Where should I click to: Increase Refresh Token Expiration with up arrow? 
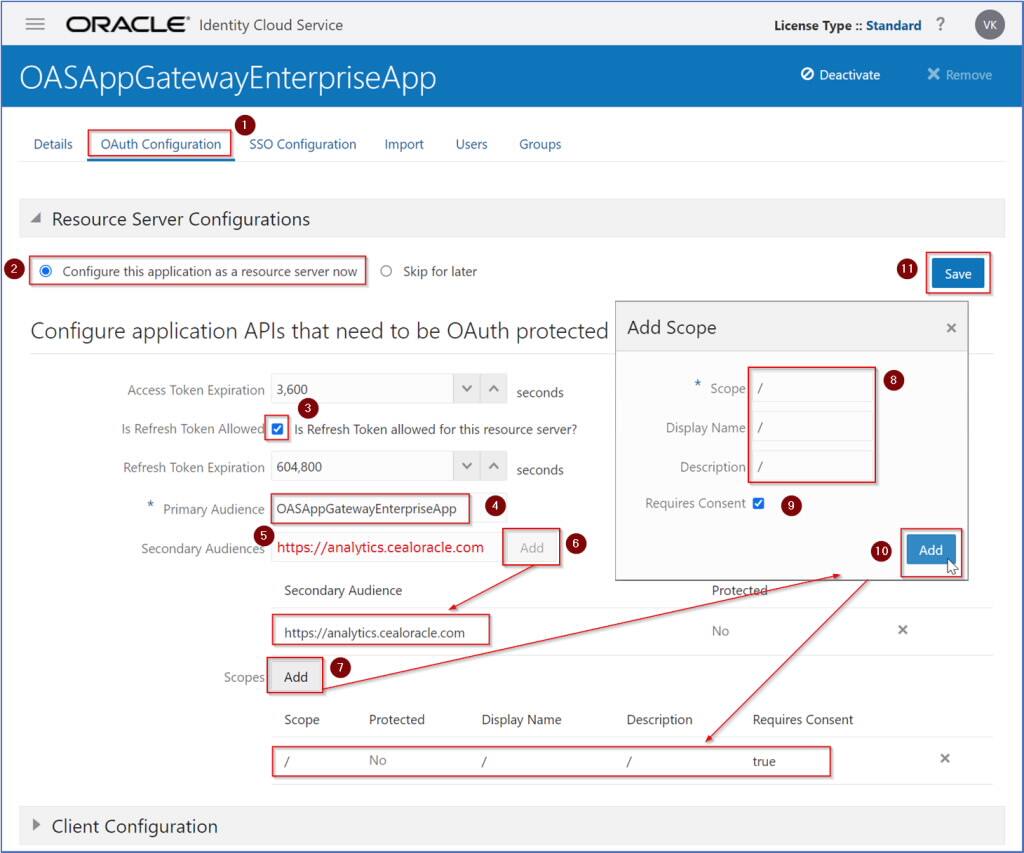(494, 467)
